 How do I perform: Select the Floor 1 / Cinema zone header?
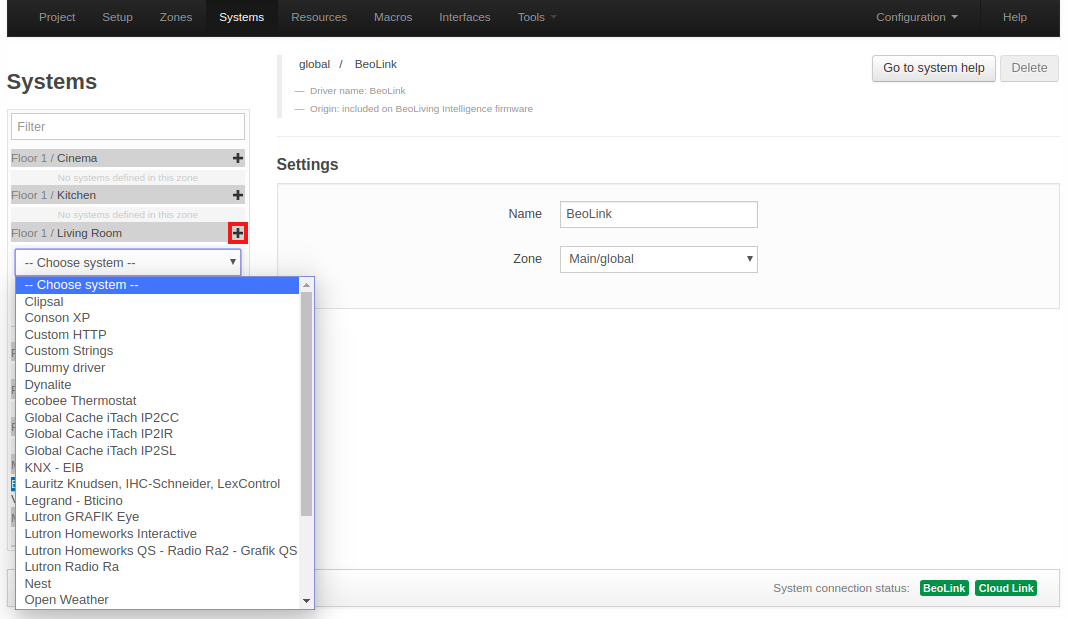pyautogui.click(x=128, y=158)
